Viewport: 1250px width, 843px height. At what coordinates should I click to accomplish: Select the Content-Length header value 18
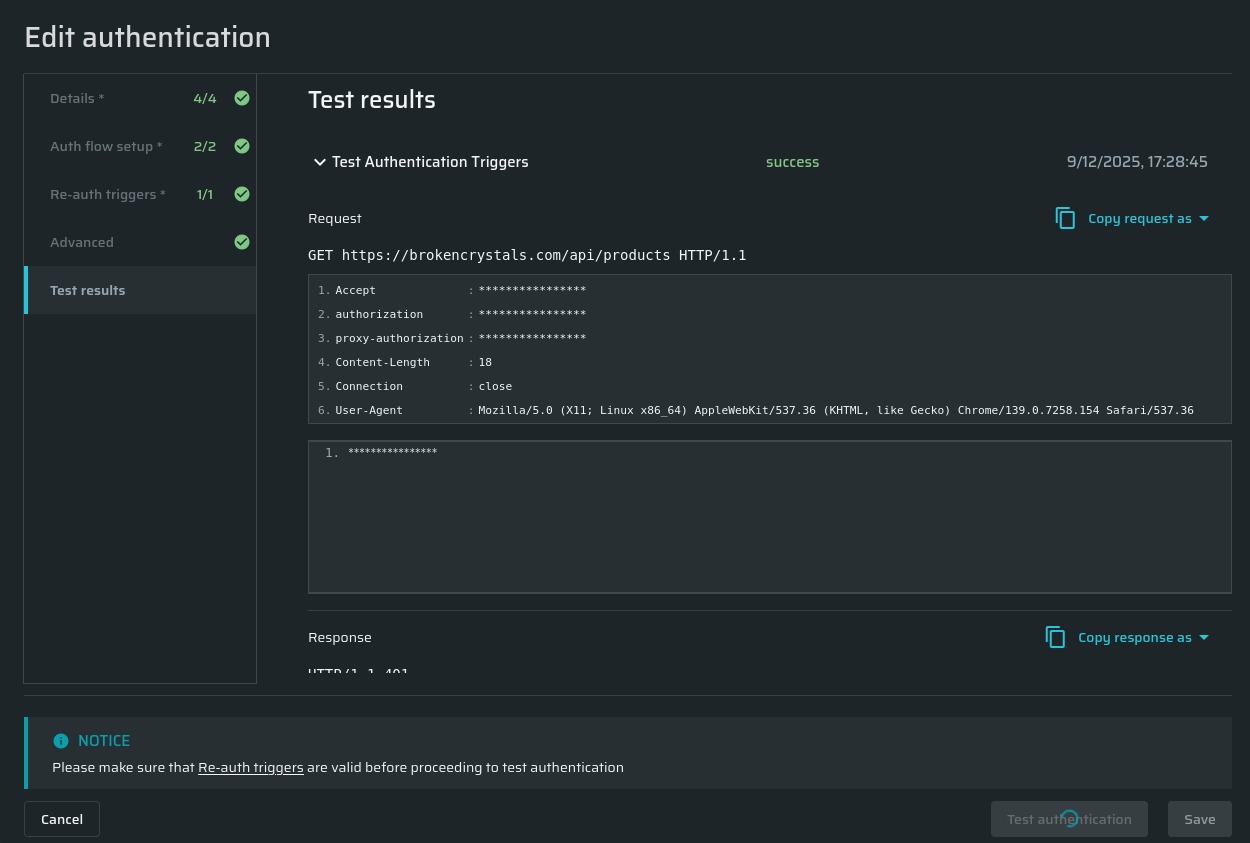click(485, 362)
